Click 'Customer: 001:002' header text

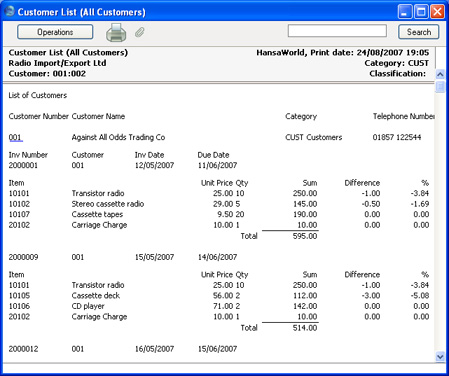(x=47, y=74)
